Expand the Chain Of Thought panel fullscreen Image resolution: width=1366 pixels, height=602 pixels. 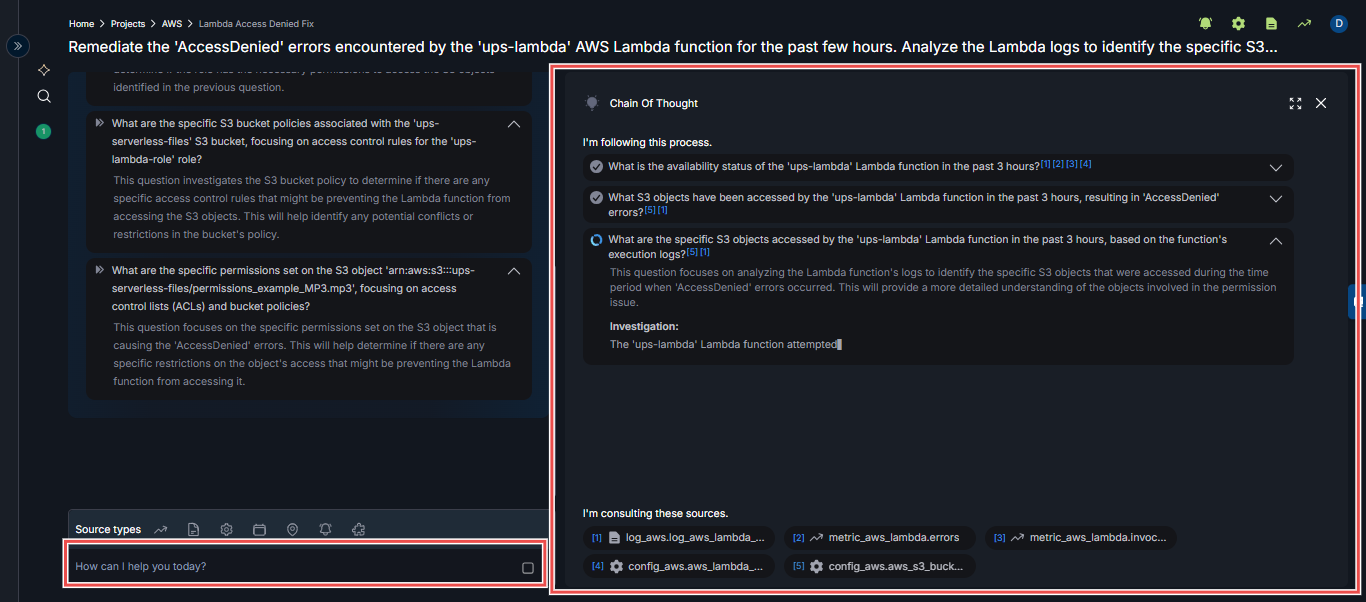tap(1295, 103)
